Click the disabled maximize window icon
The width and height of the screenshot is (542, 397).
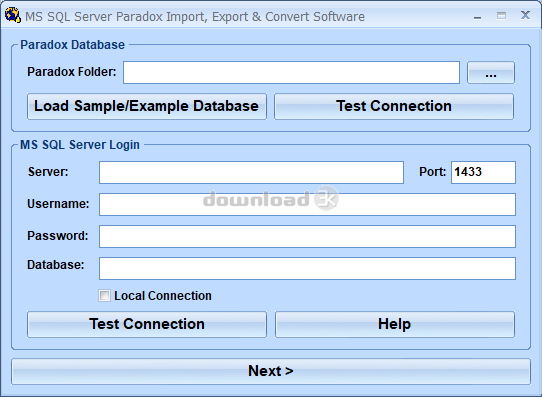tap(501, 16)
